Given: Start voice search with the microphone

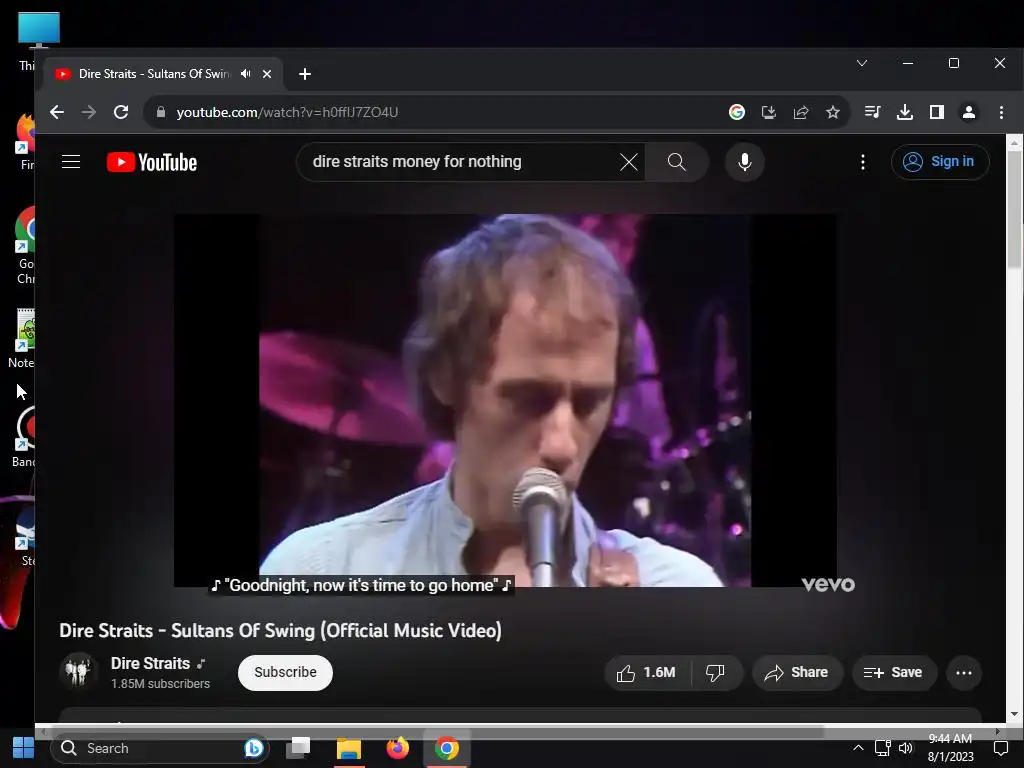Looking at the screenshot, I should point(744,162).
